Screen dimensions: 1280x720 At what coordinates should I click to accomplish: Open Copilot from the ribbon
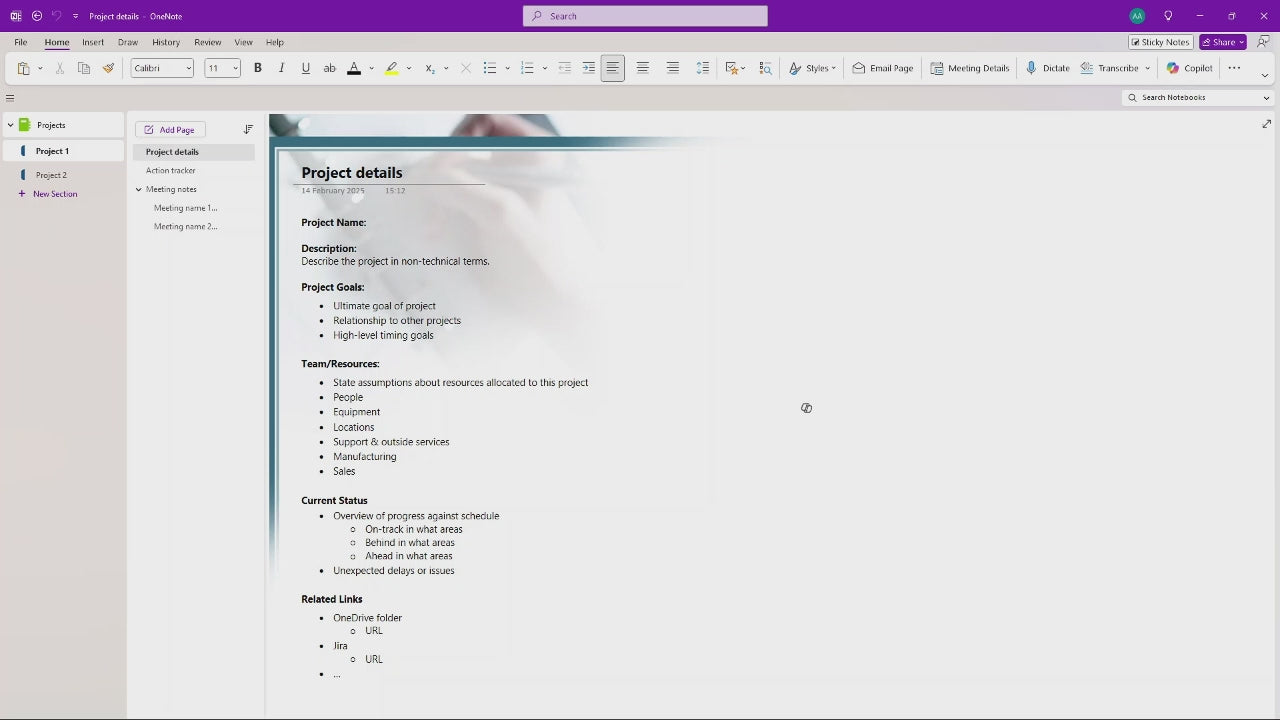tap(1189, 68)
